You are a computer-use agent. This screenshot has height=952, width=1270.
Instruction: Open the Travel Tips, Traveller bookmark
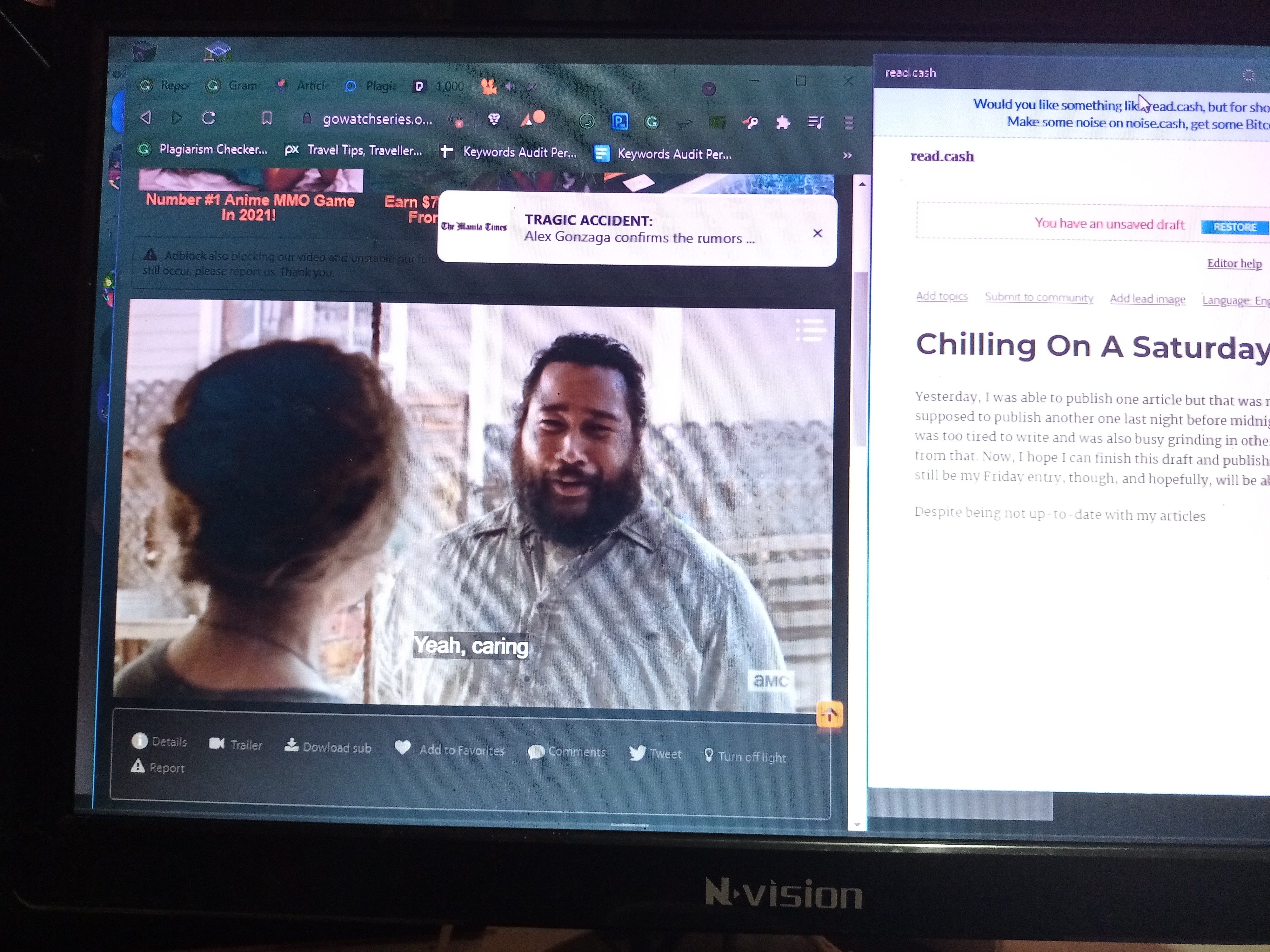(x=354, y=150)
